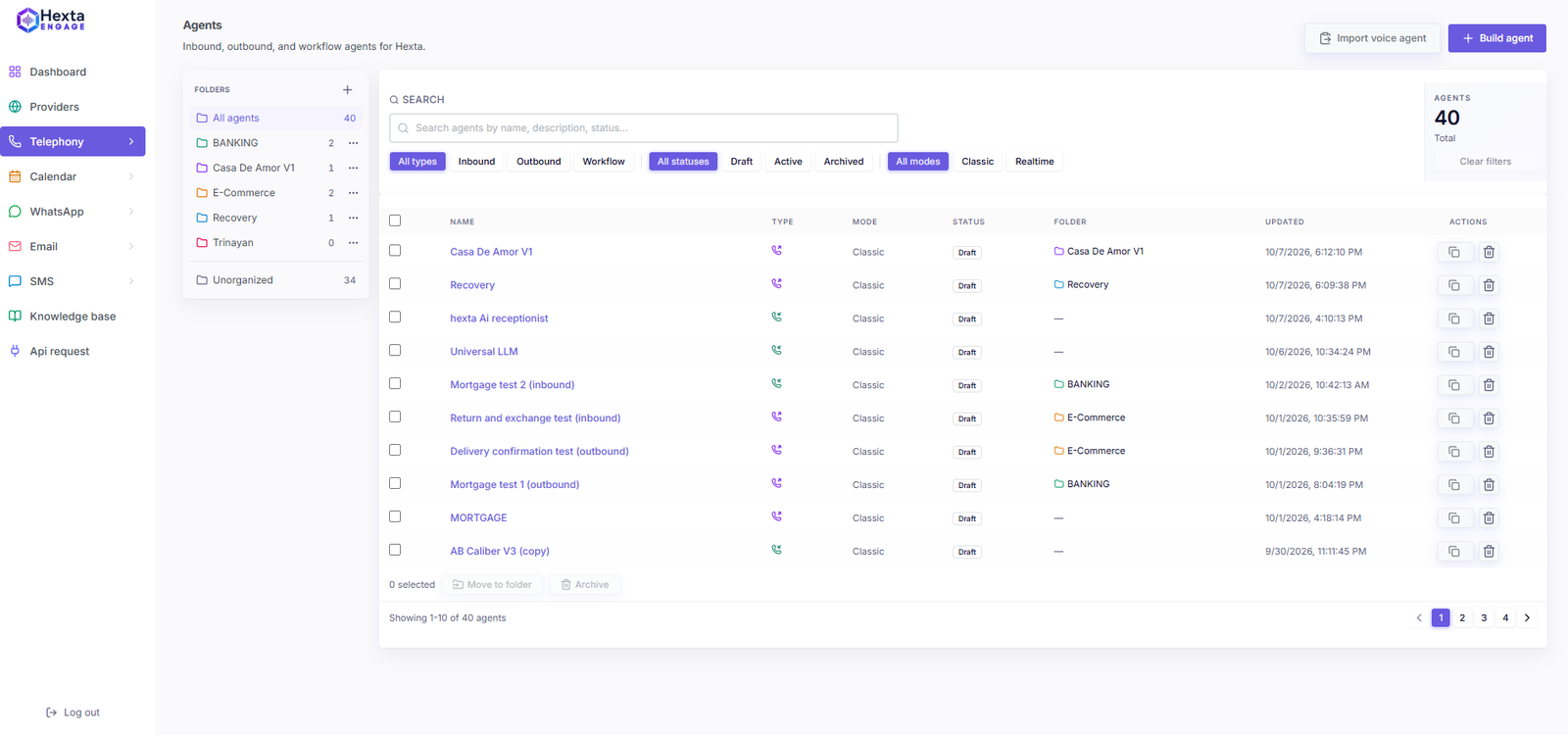Add a new folder with plus icon
The width and height of the screenshot is (1568, 735).
347,90
